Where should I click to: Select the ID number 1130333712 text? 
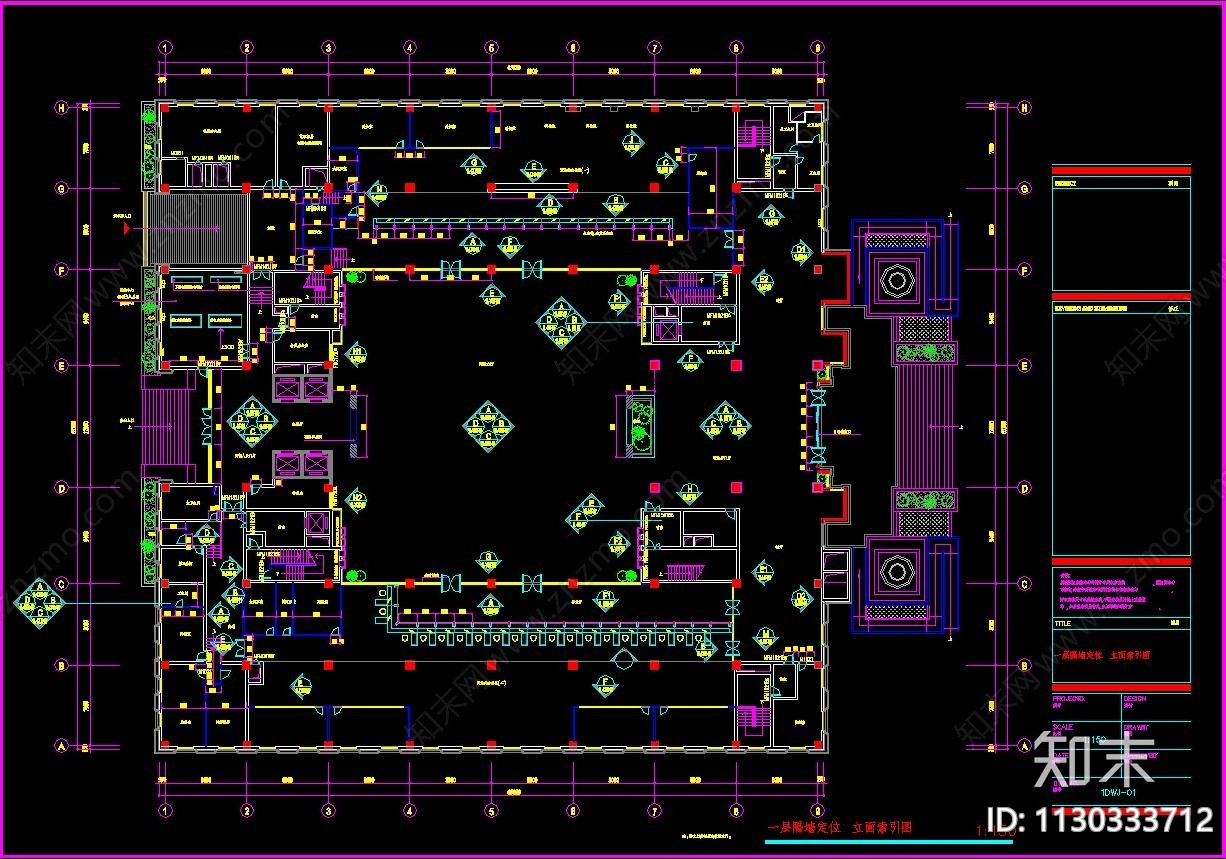pos(1100,821)
